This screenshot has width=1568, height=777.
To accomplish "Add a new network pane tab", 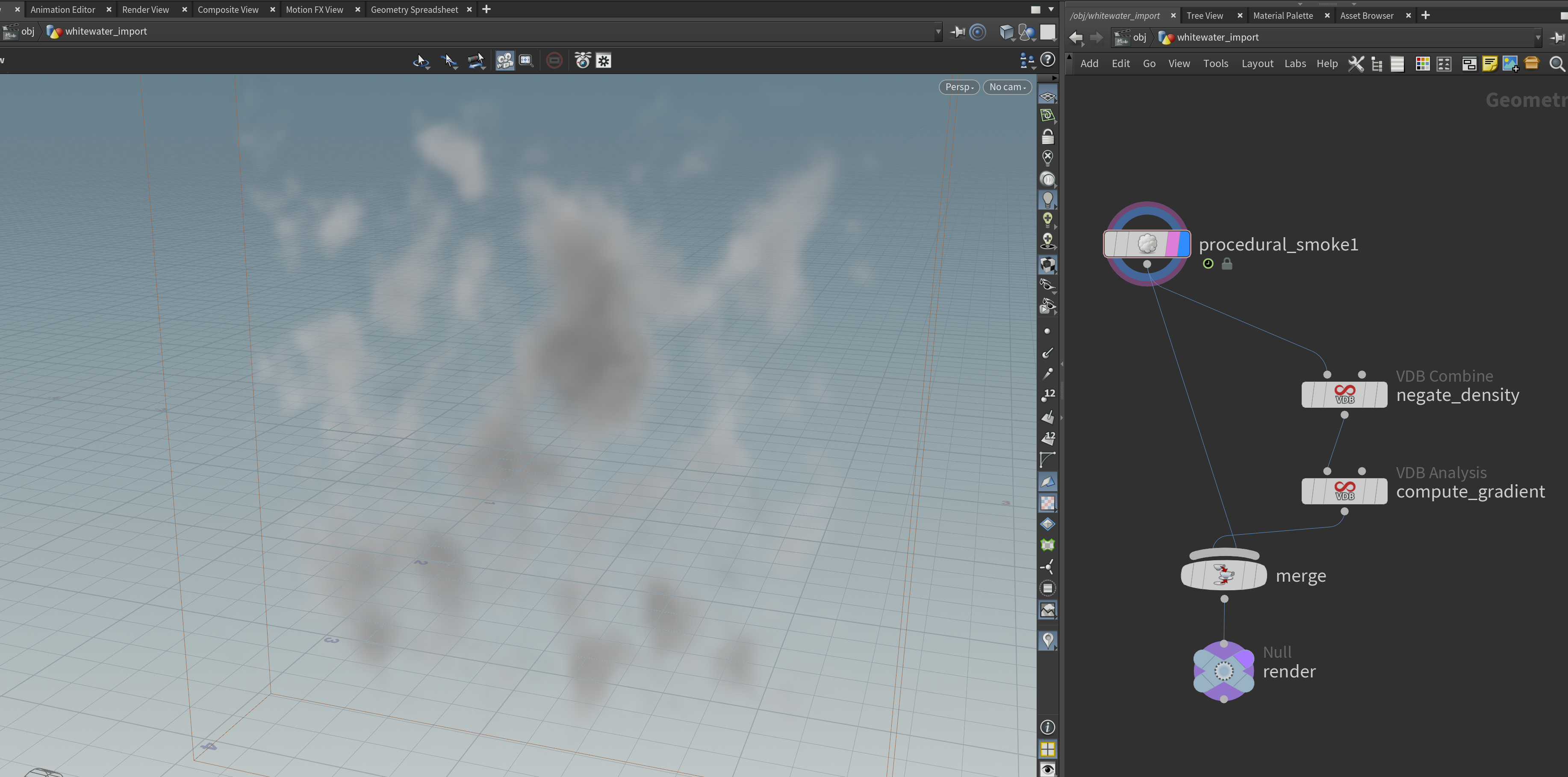I will point(1426,15).
